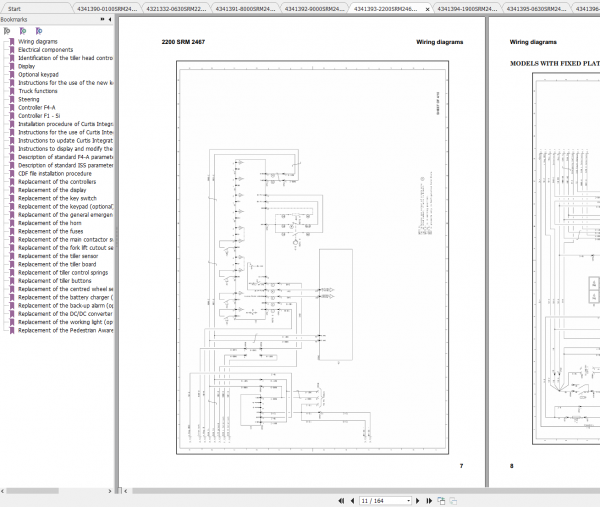The width and height of the screenshot is (600, 507).
Task: Open tab 4341392-9000SRM24
Action: pyautogui.click(x=315, y=8)
